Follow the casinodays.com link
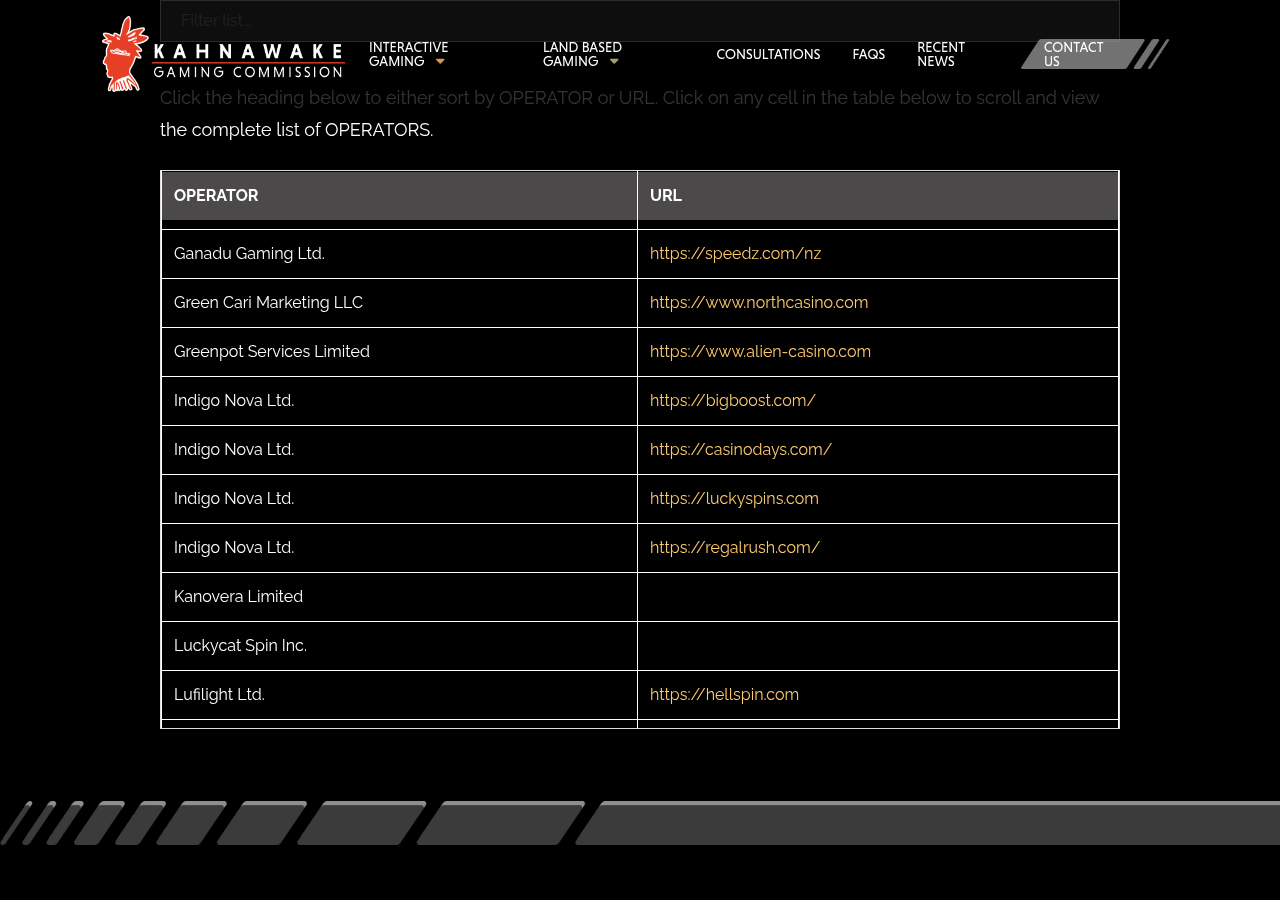Viewport: 1280px width, 900px height. pos(741,450)
